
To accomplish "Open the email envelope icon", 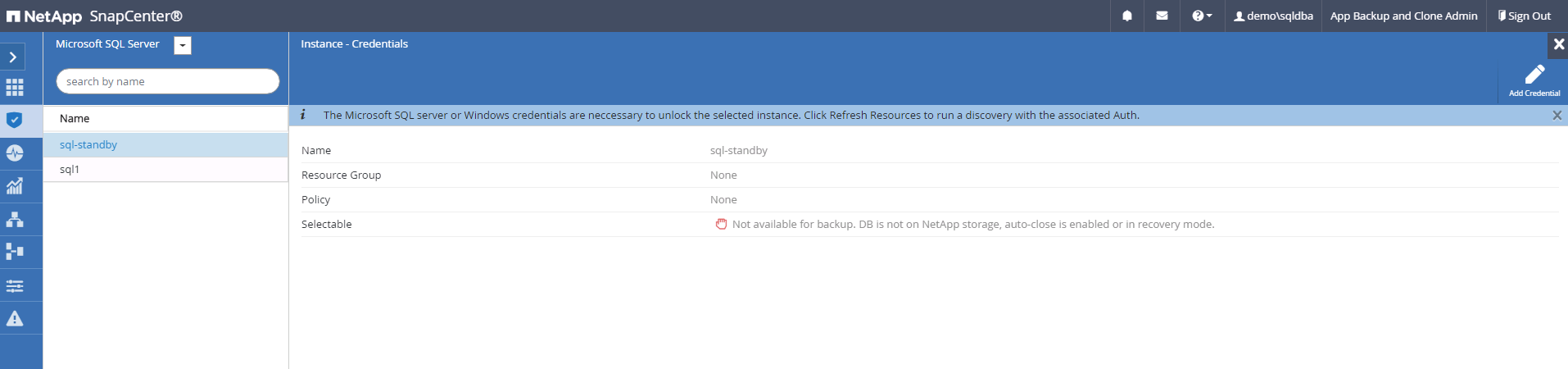I will pyautogui.click(x=1162, y=16).
